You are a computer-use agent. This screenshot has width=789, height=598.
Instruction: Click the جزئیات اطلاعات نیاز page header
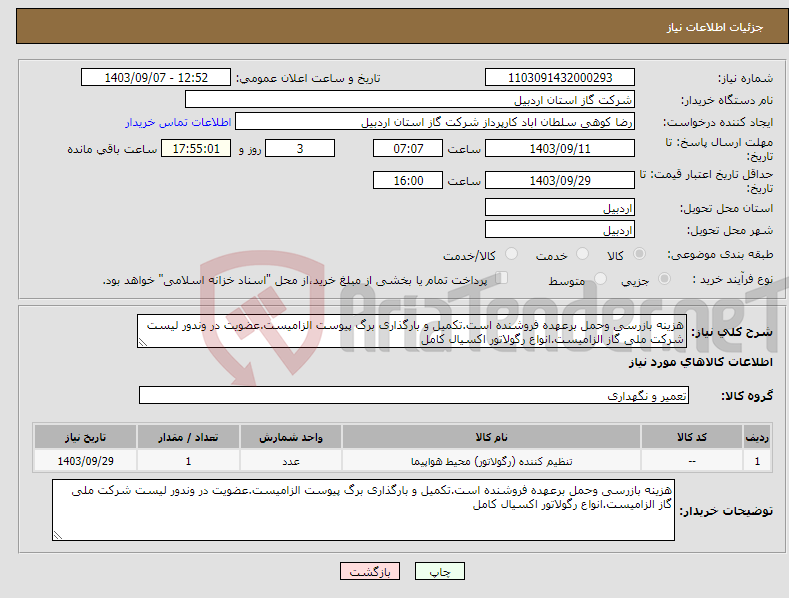pyautogui.click(x=715, y=27)
